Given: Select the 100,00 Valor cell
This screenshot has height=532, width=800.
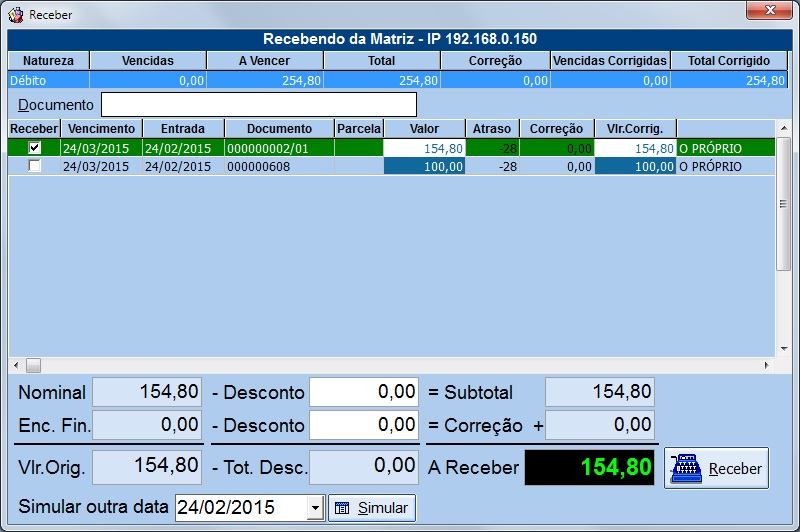Looking at the screenshot, I should (425, 166).
